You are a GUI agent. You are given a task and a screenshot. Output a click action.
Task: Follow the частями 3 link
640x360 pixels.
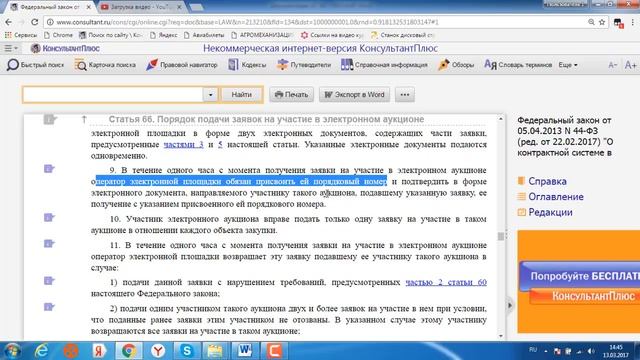click(x=184, y=144)
